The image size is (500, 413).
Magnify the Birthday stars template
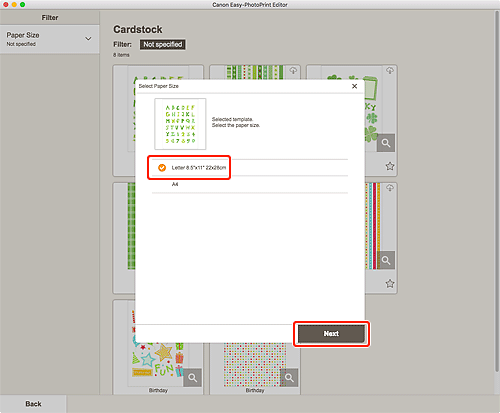coord(192,378)
